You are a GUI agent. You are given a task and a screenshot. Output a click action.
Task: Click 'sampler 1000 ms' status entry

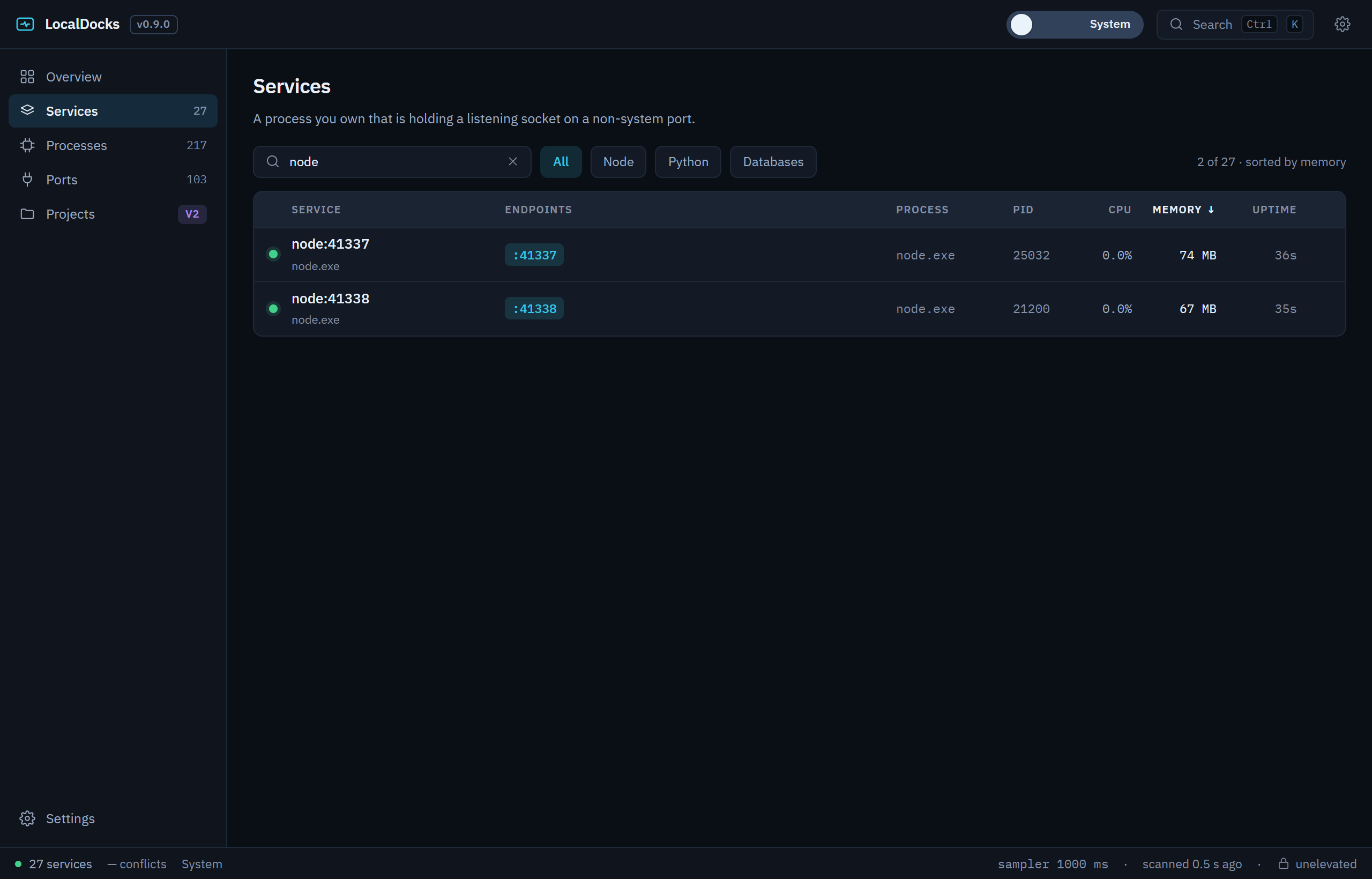coord(1053,863)
